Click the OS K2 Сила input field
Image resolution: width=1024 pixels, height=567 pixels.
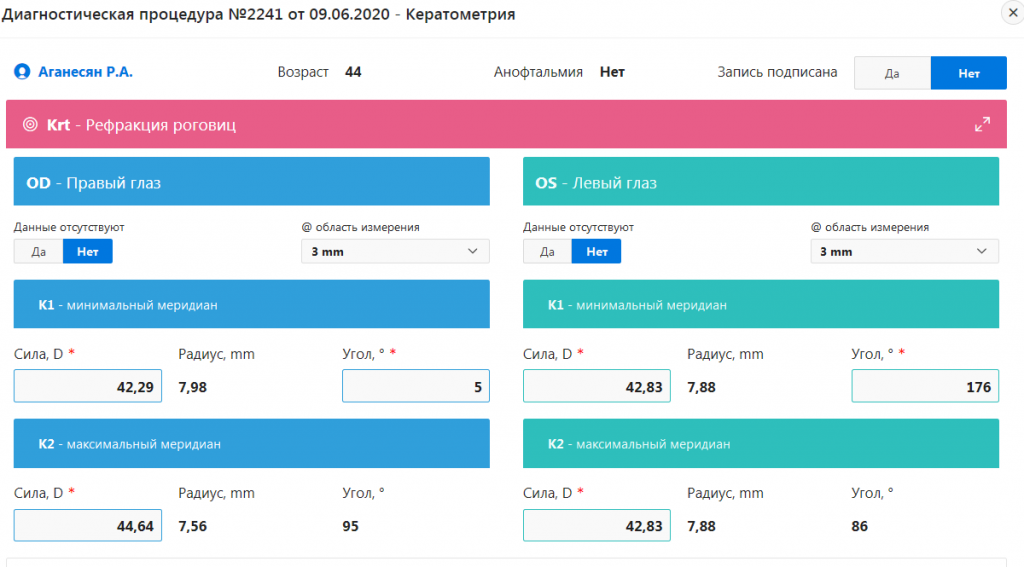pyautogui.click(x=597, y=525)
